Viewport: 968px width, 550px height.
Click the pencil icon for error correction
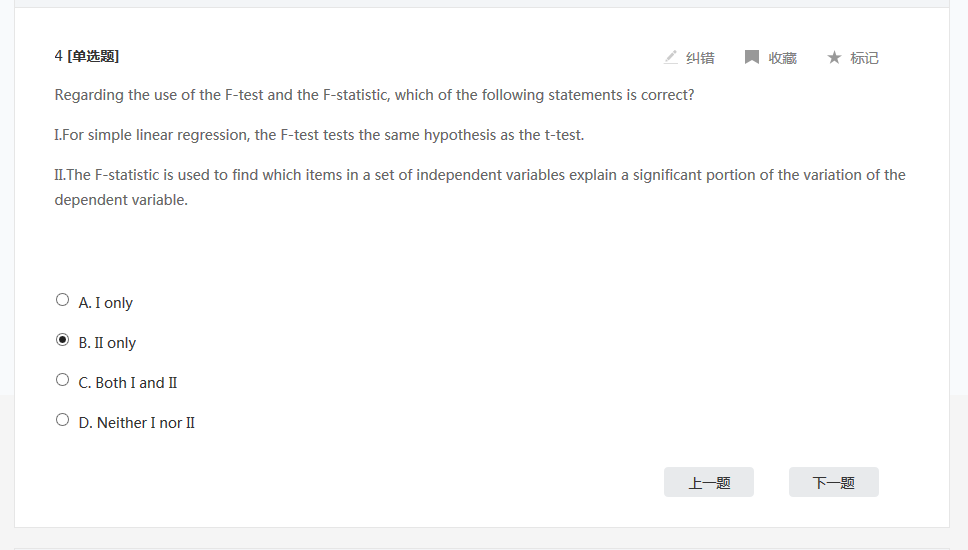tap(671, 58)
